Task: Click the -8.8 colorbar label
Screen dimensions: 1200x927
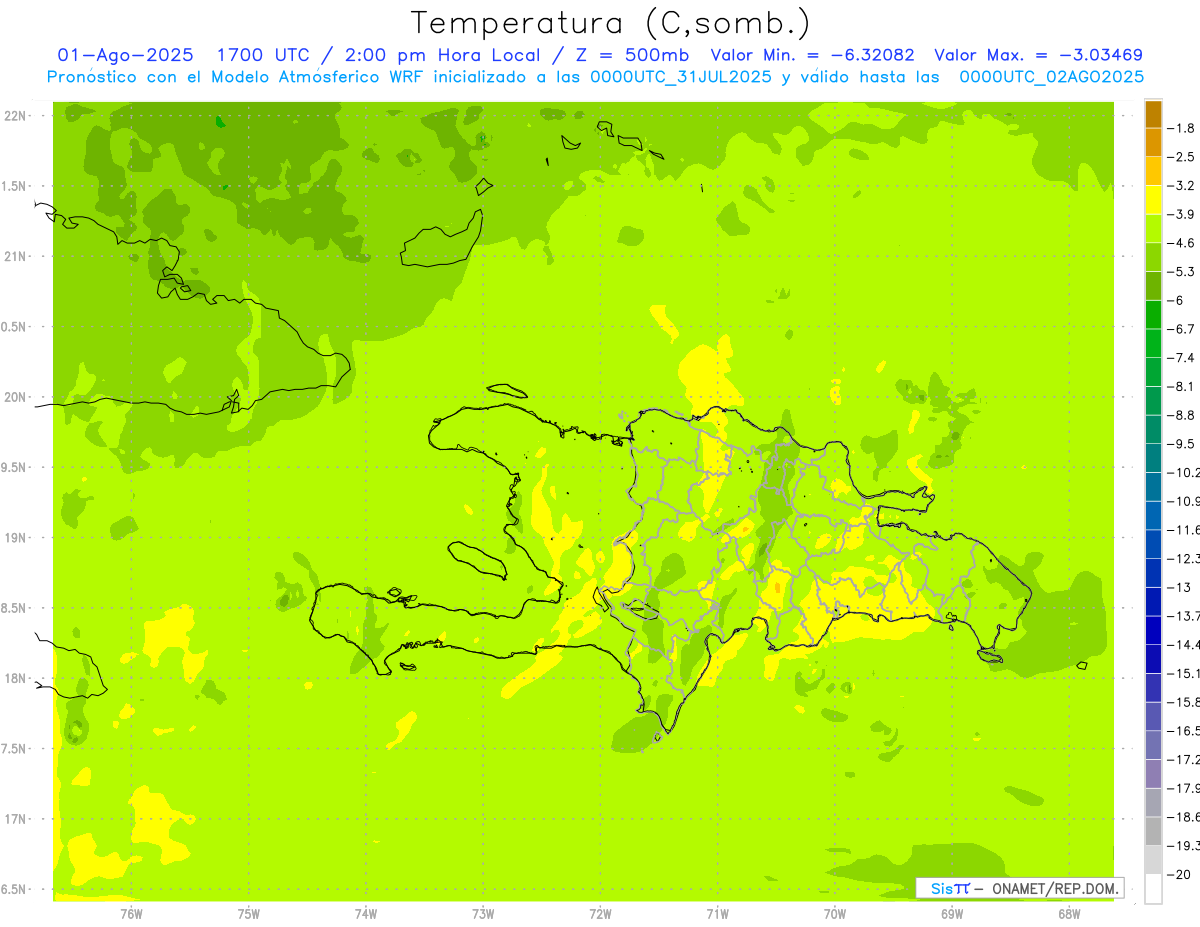Action: click(1183, 415)
